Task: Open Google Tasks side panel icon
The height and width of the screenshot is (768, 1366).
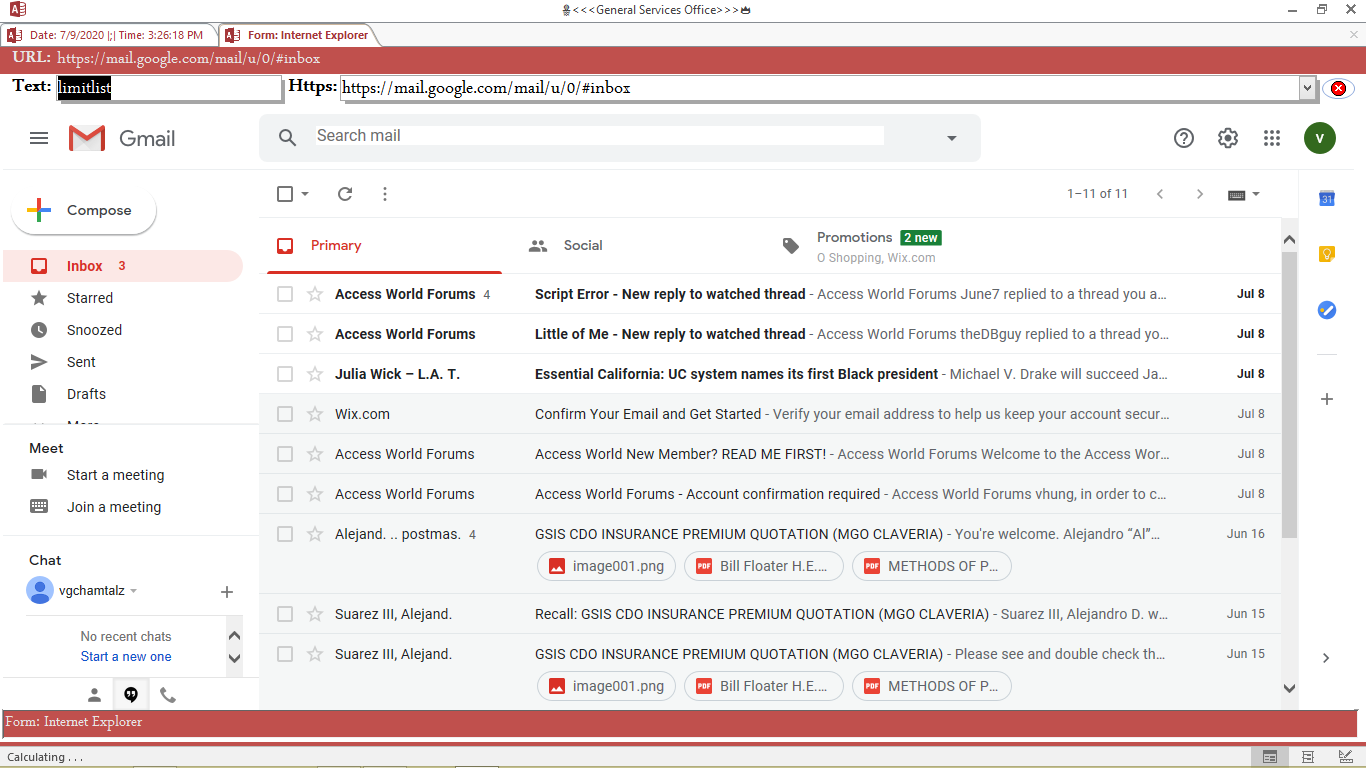Action: coord(1327,310)
